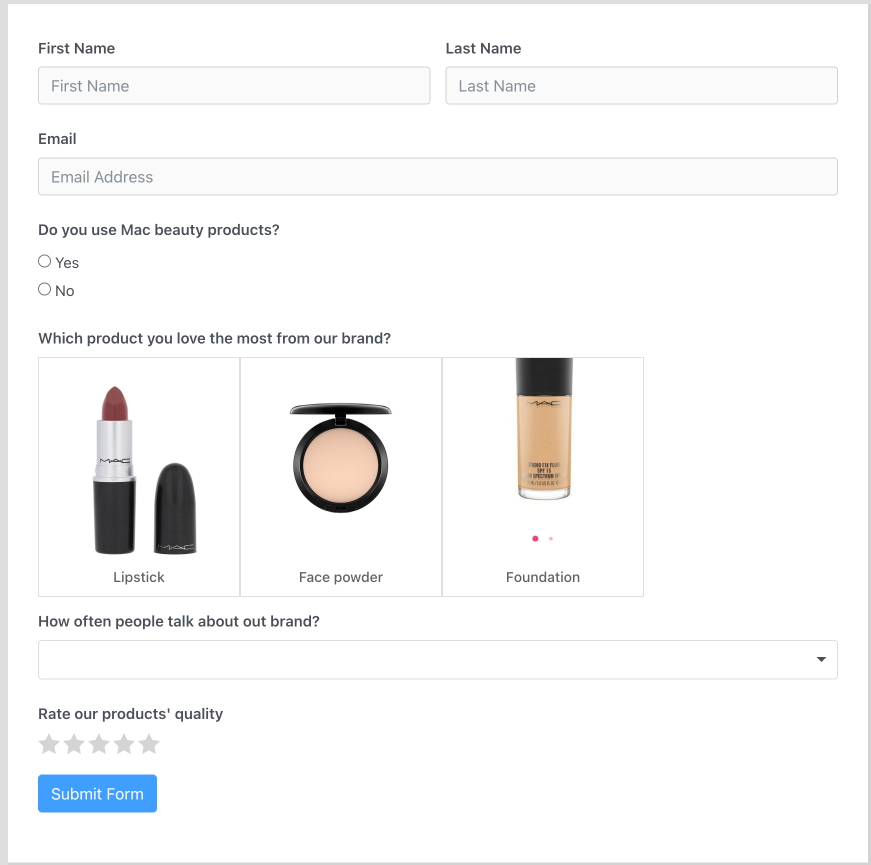Click the first carousel dot under Foundation
The image size is (871, 865).
(x=535, y=538)
